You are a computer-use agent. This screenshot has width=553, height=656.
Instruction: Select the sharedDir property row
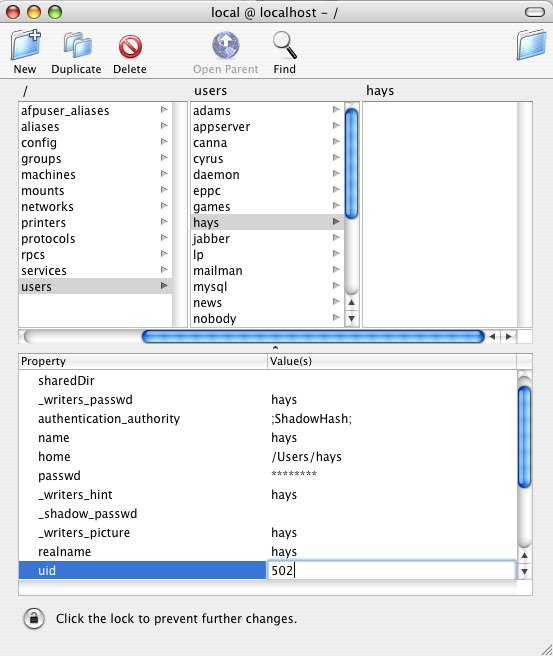[268, 380]
